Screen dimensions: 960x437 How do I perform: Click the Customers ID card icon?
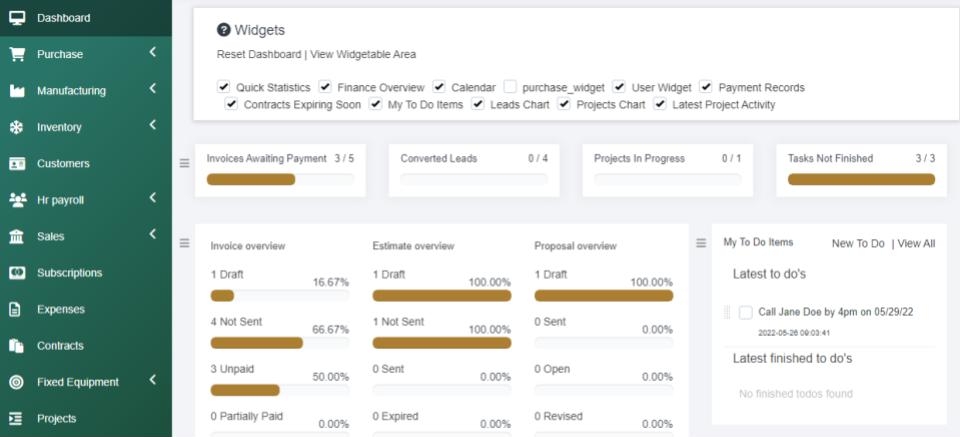point(17,163)
